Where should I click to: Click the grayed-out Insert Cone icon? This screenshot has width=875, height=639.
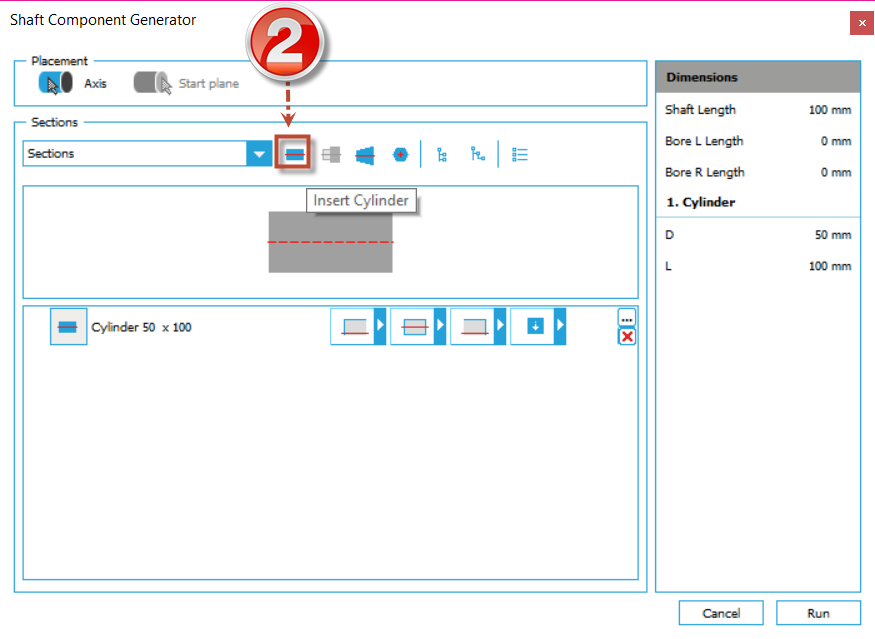click(x=329, y=153)
